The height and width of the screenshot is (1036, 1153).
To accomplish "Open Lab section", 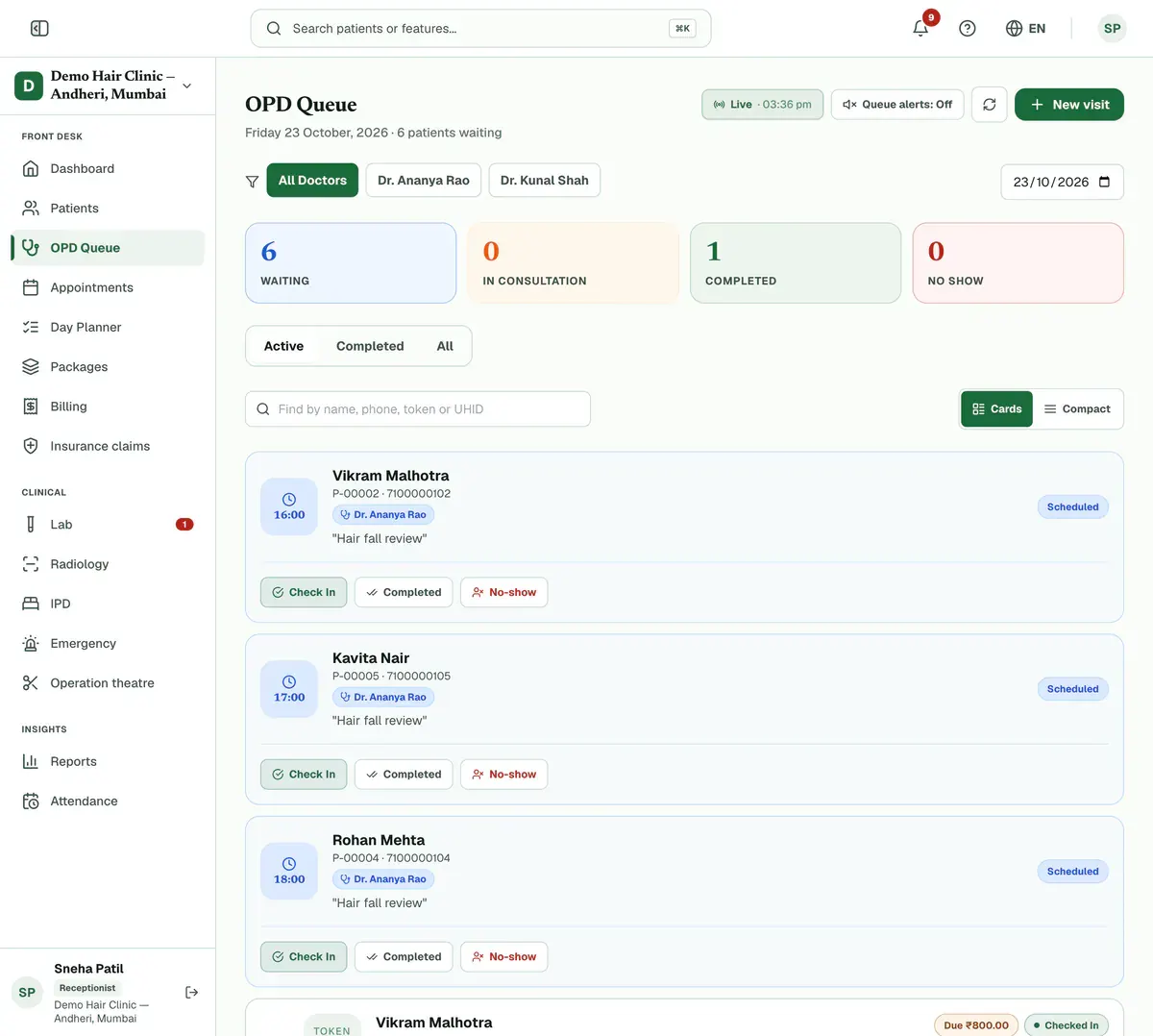I will 108,525.
